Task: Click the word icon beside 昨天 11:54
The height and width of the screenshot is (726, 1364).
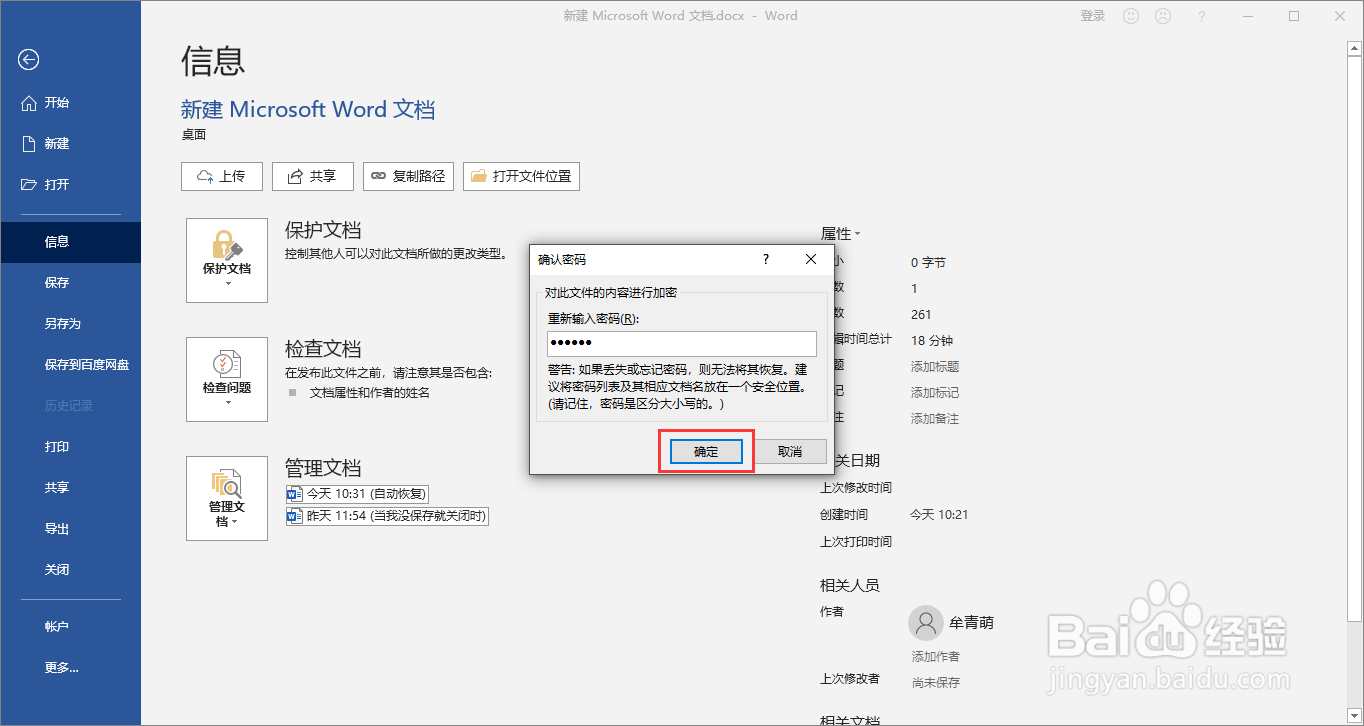Action: click(294, 516)
